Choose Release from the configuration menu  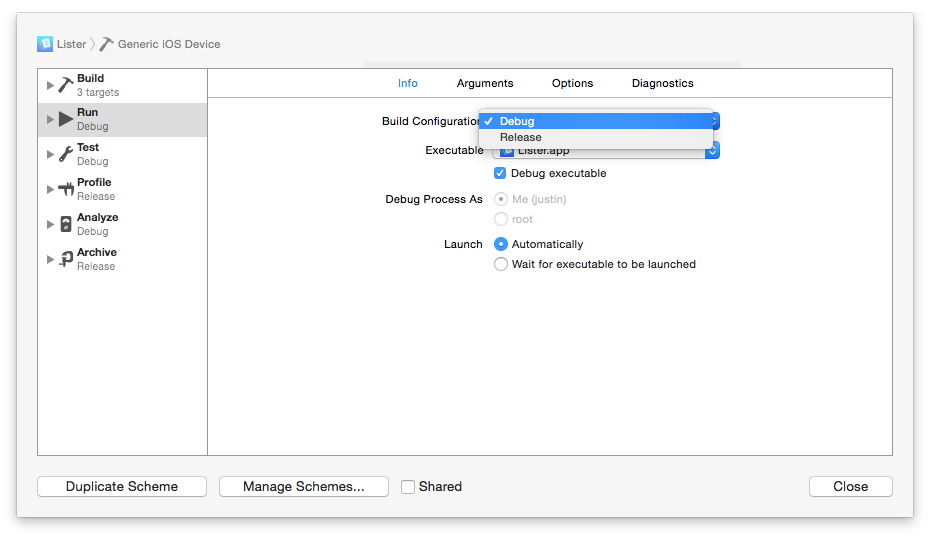(x=521, y=138)
